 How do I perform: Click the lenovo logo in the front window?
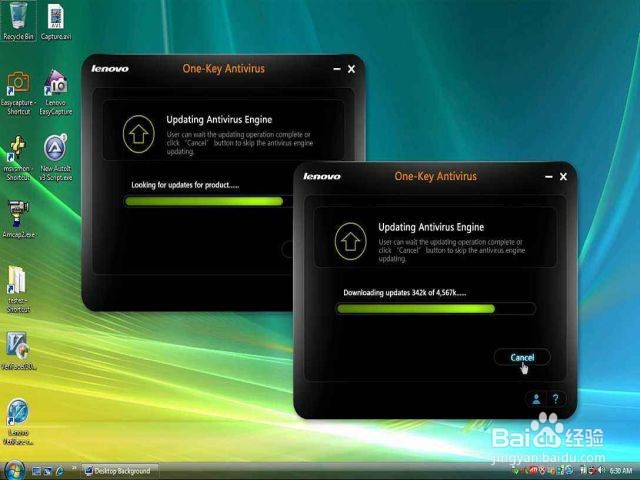pos(322,176)
